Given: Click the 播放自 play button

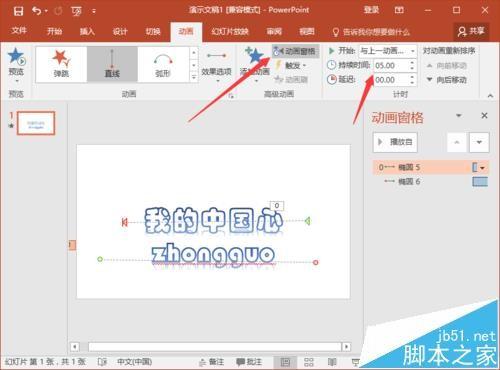Looking at the screenshot, I should tap(395, 142).
